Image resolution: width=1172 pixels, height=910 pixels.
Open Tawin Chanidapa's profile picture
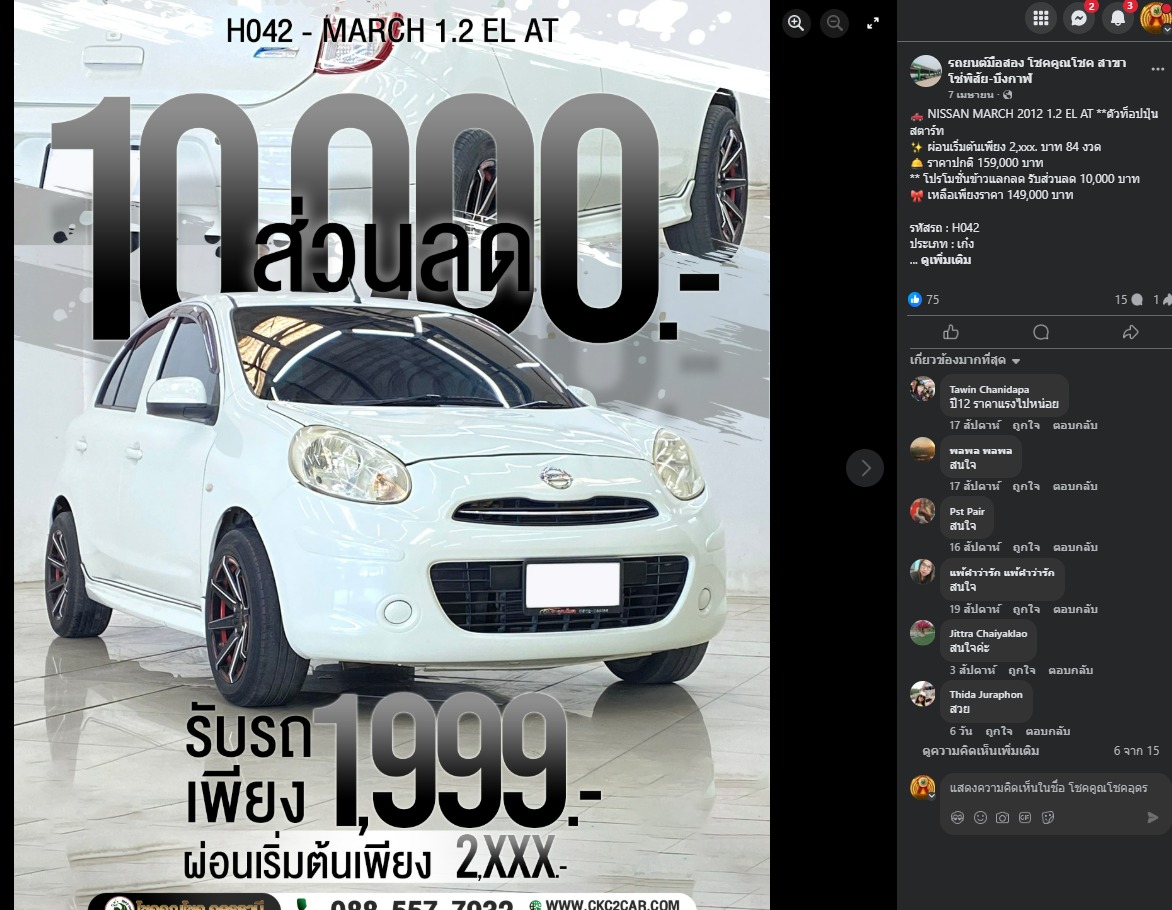(x=922, y=389)
